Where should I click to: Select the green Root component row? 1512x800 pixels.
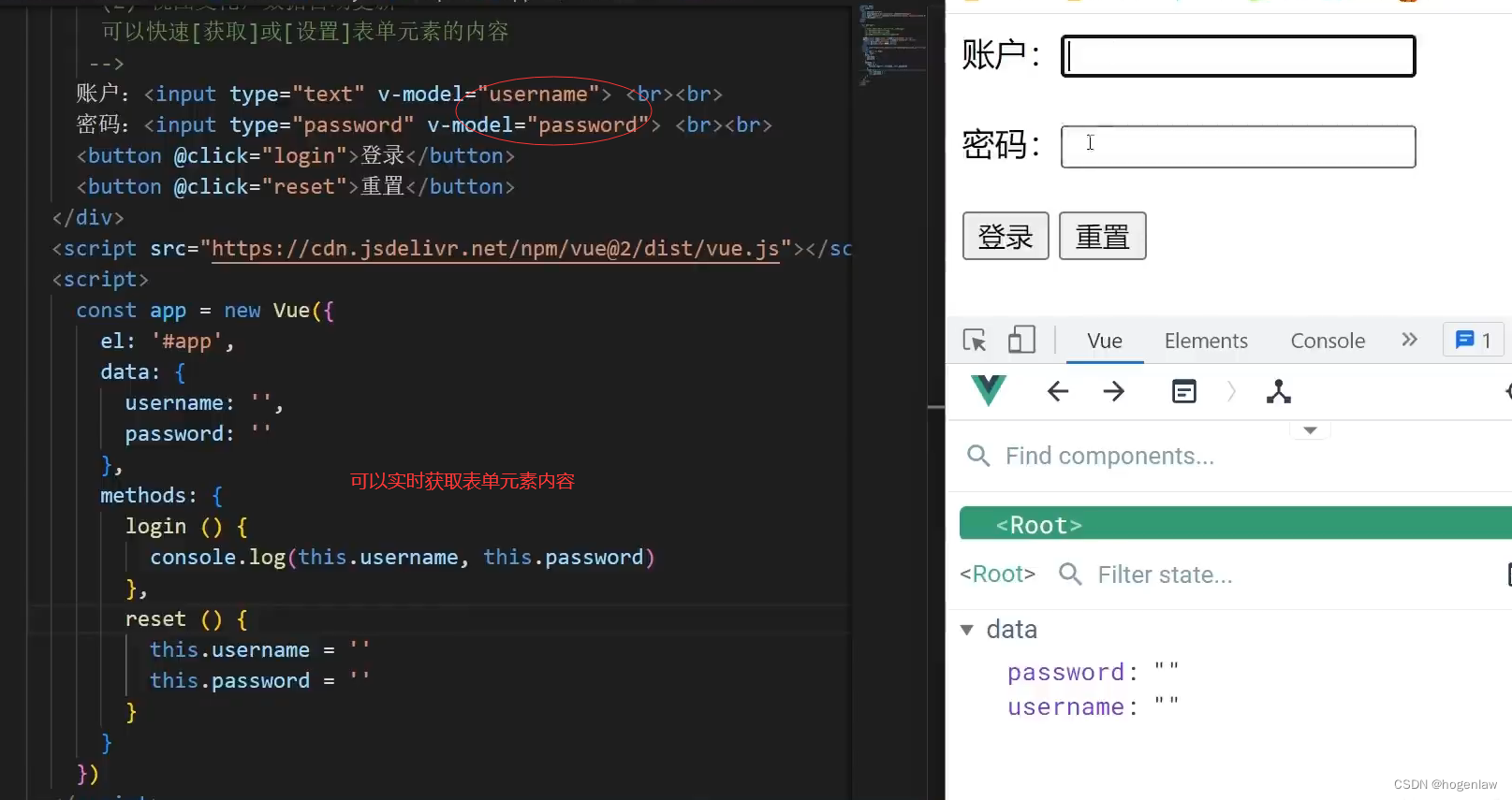pos(1236,524)
